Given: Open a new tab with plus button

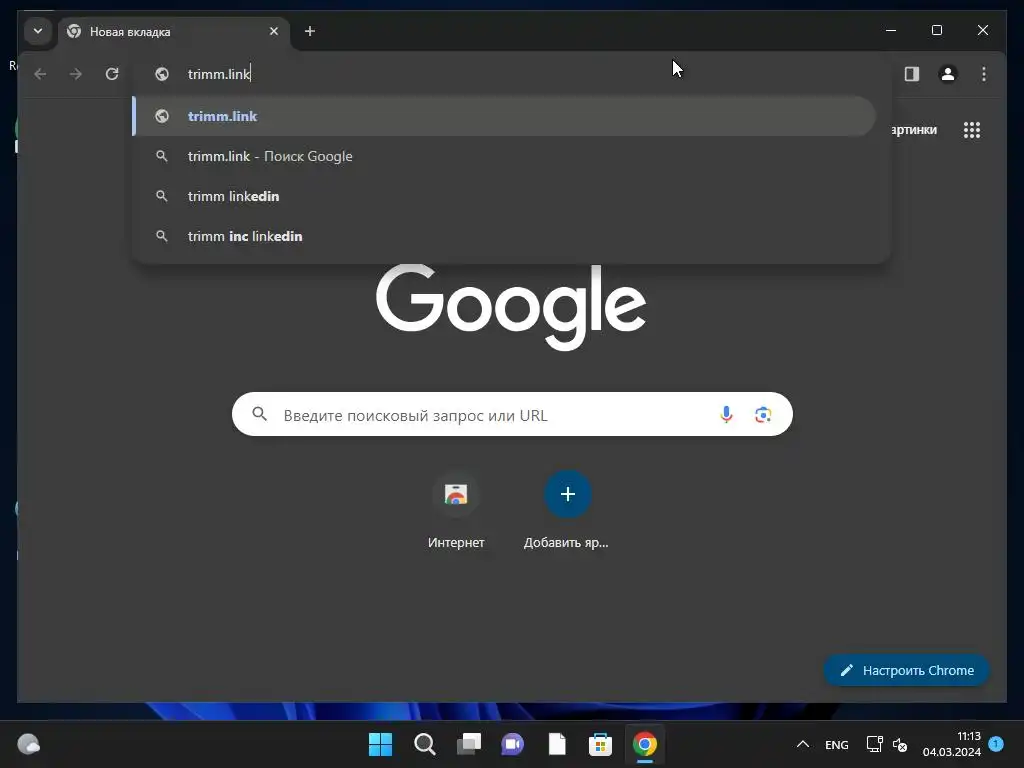Looking at the screenshot, I should (x=310, y=31).
